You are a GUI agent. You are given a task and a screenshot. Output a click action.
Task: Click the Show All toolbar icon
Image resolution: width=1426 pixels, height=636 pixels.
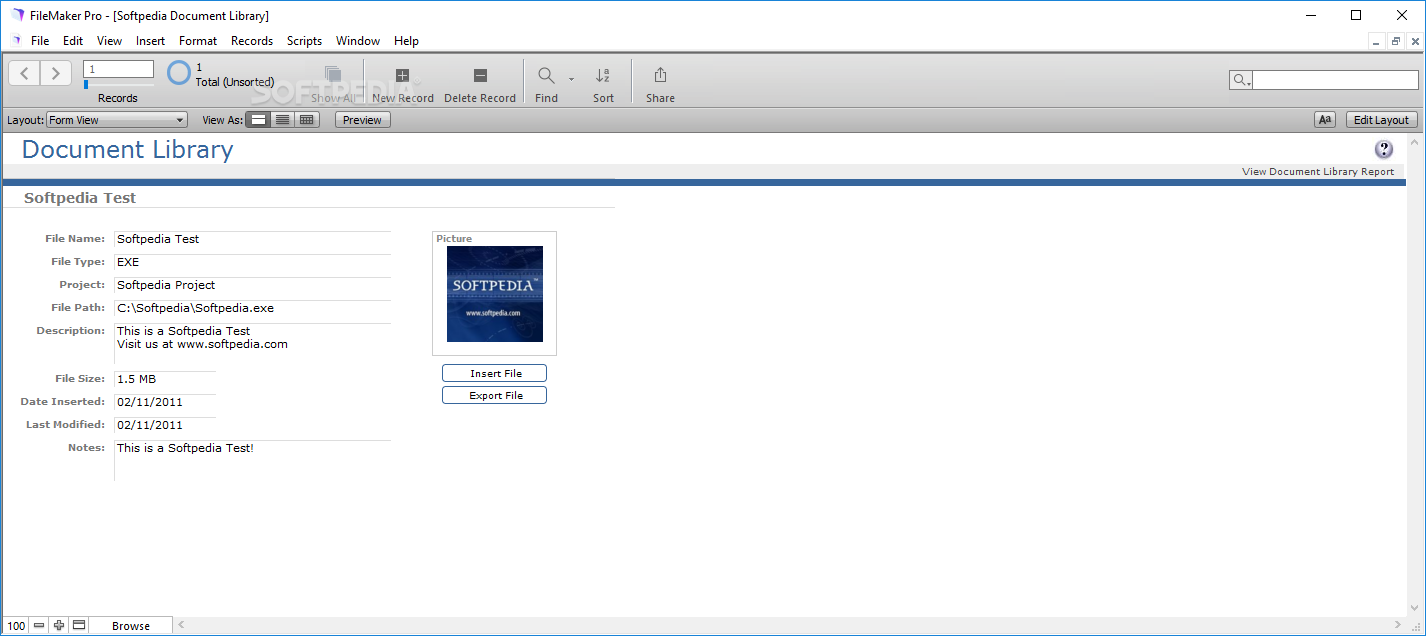(333, 75)
